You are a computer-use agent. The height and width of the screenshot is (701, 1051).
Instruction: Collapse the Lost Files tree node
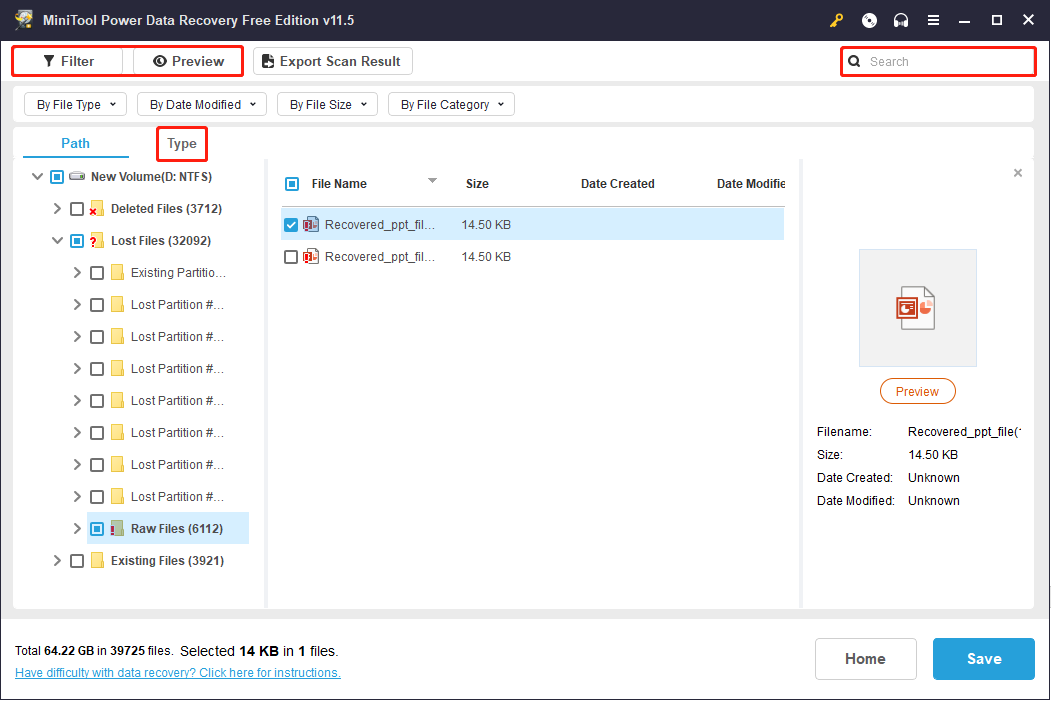57,240
